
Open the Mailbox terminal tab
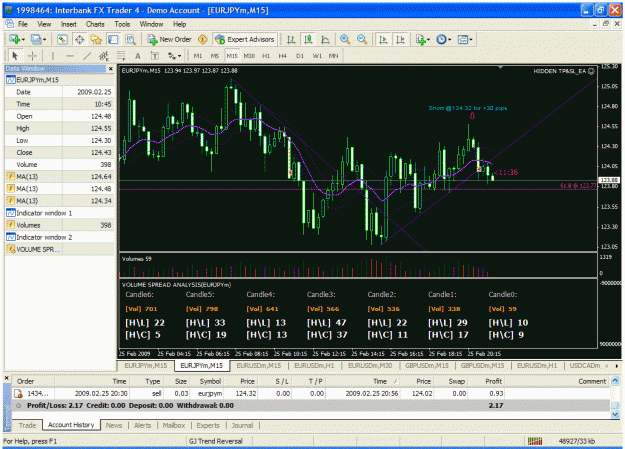click(x=174, y=425)
